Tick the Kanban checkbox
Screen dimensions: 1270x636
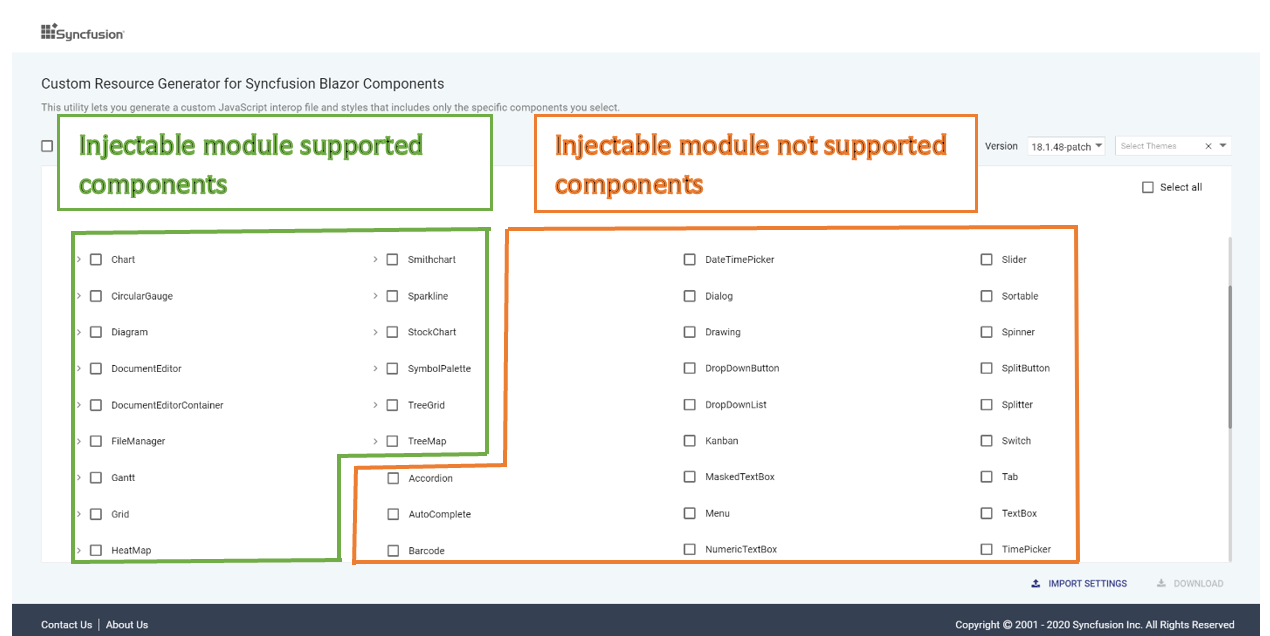[x=690, y=441]
